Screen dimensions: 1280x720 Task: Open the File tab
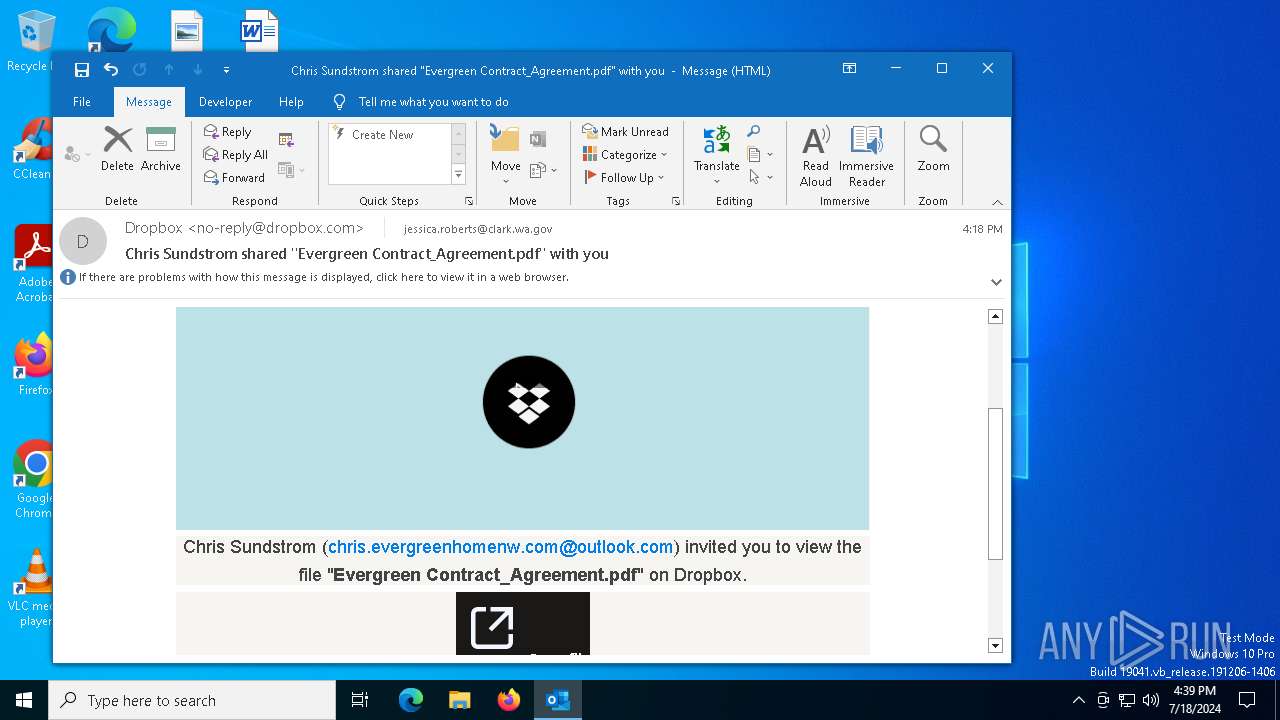(x=82, y=102)
